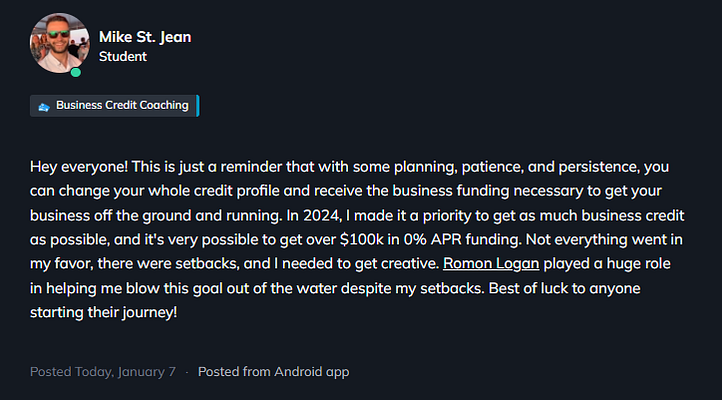Screen dimensions: 722x400
Task: Click the Student role label
Action: [123, 57]
